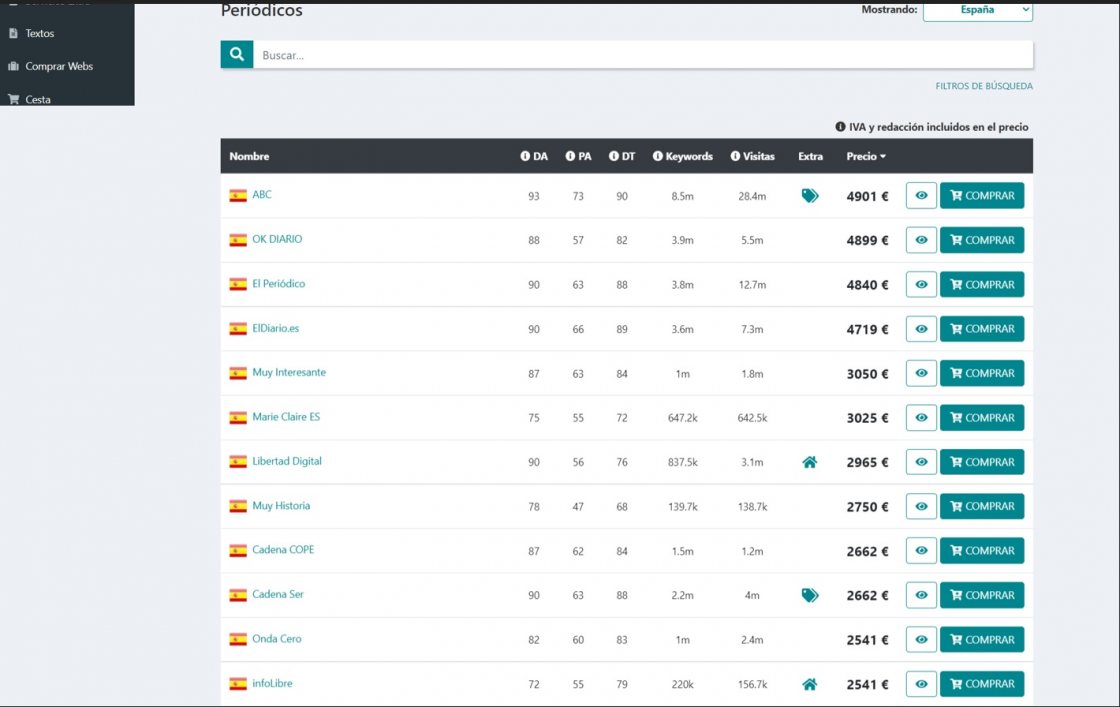This screenshot has height=707, width=1120.
Task: Click the eye button for Cadena COPE
Action: point(921,551)
